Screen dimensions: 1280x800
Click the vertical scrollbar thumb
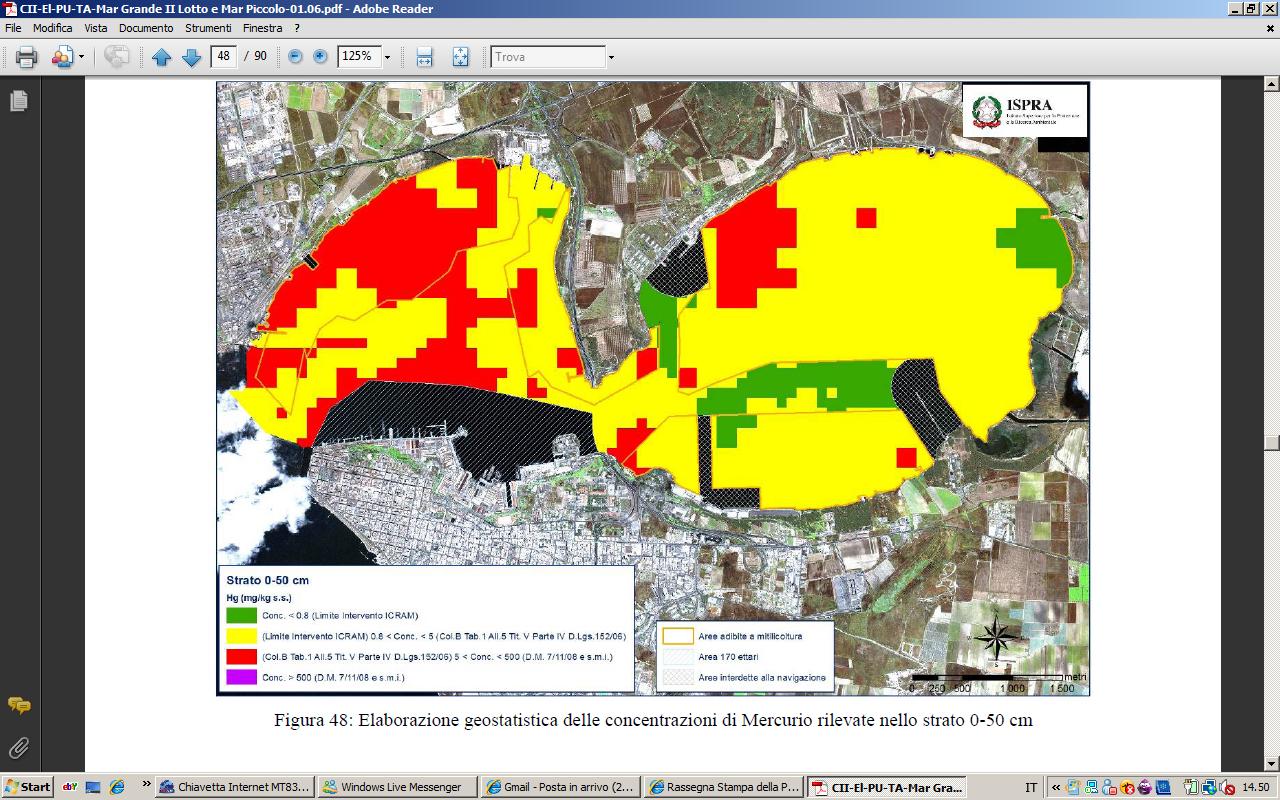1271,443
